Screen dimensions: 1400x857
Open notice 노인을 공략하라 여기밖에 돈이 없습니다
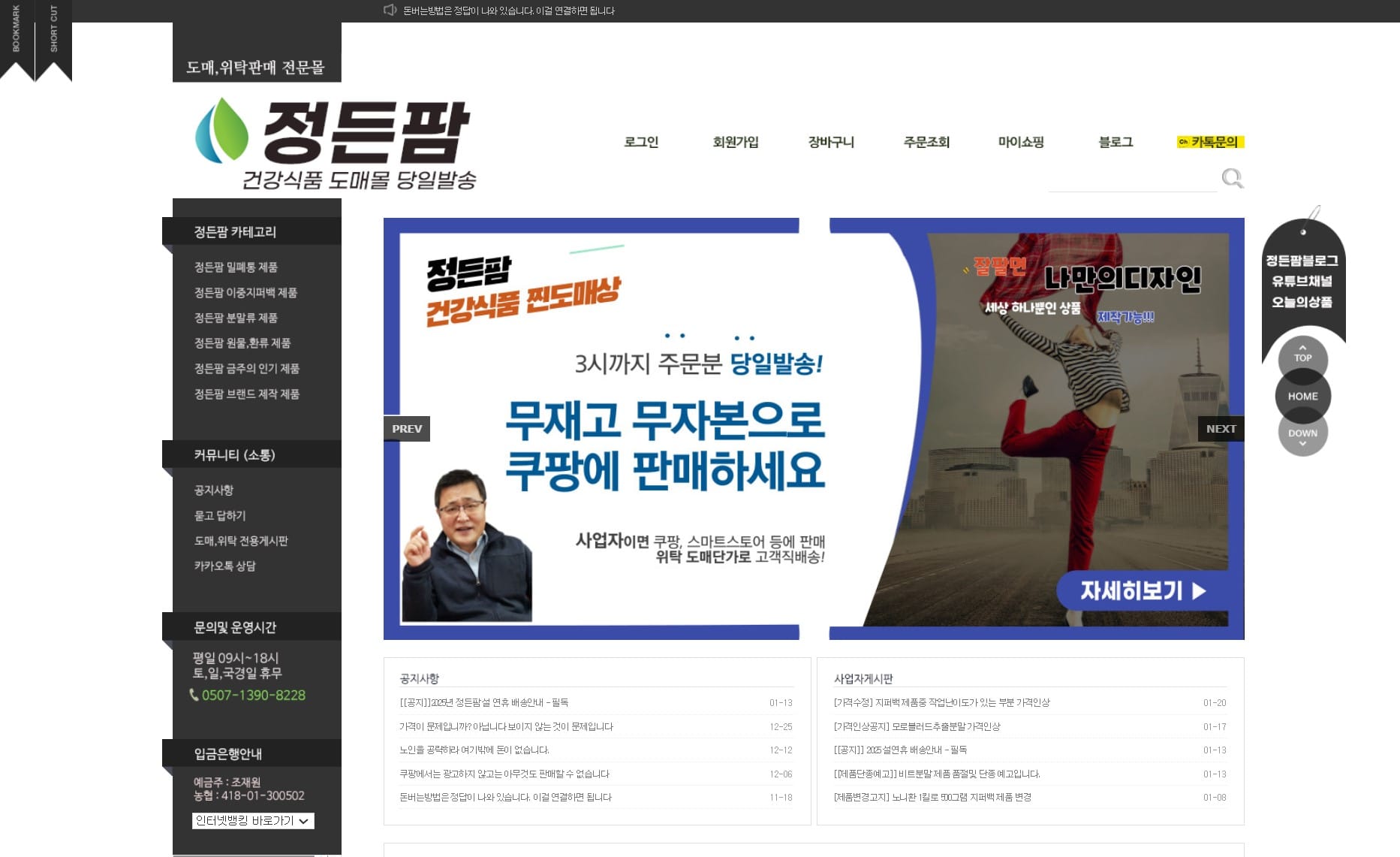474,750
